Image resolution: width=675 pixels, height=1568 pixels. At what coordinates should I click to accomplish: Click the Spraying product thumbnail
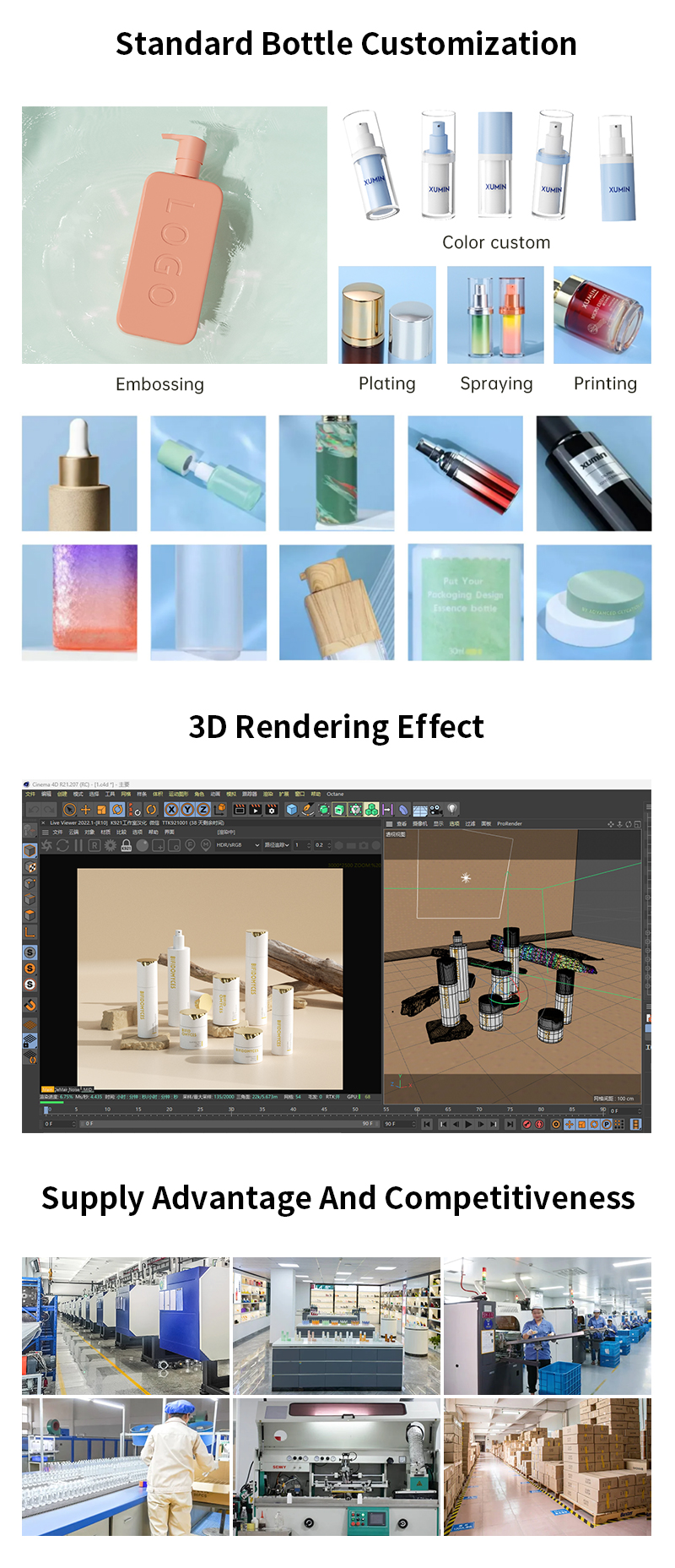click(x=495, y=315)
